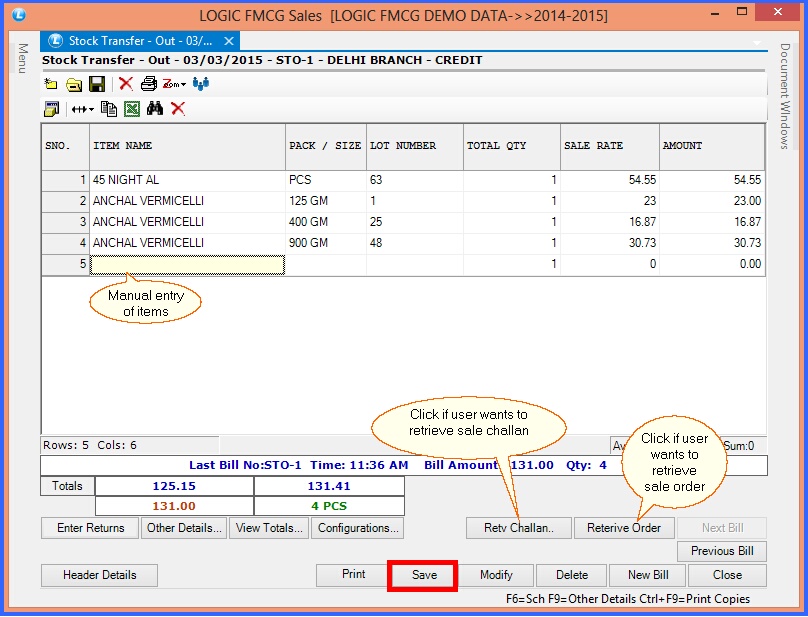
Task: Click View Totals button
Action: tap(269, 528)
